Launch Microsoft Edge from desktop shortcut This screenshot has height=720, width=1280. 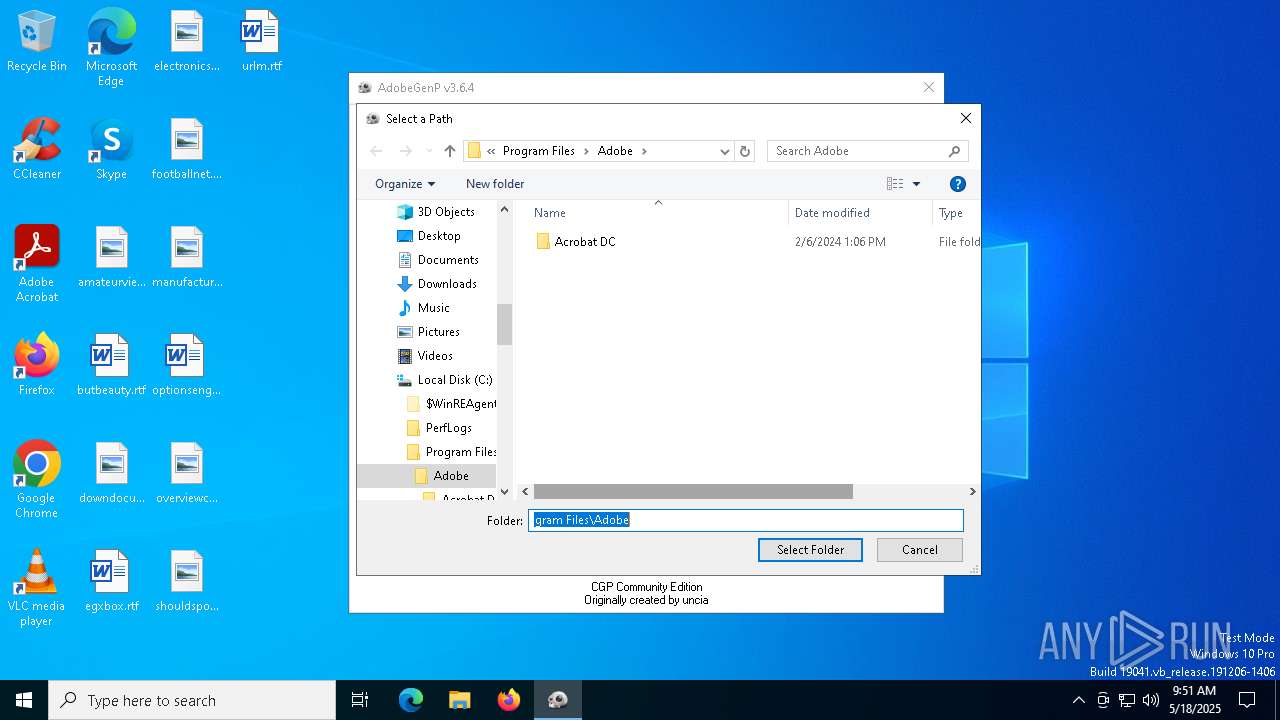point(111,47)
